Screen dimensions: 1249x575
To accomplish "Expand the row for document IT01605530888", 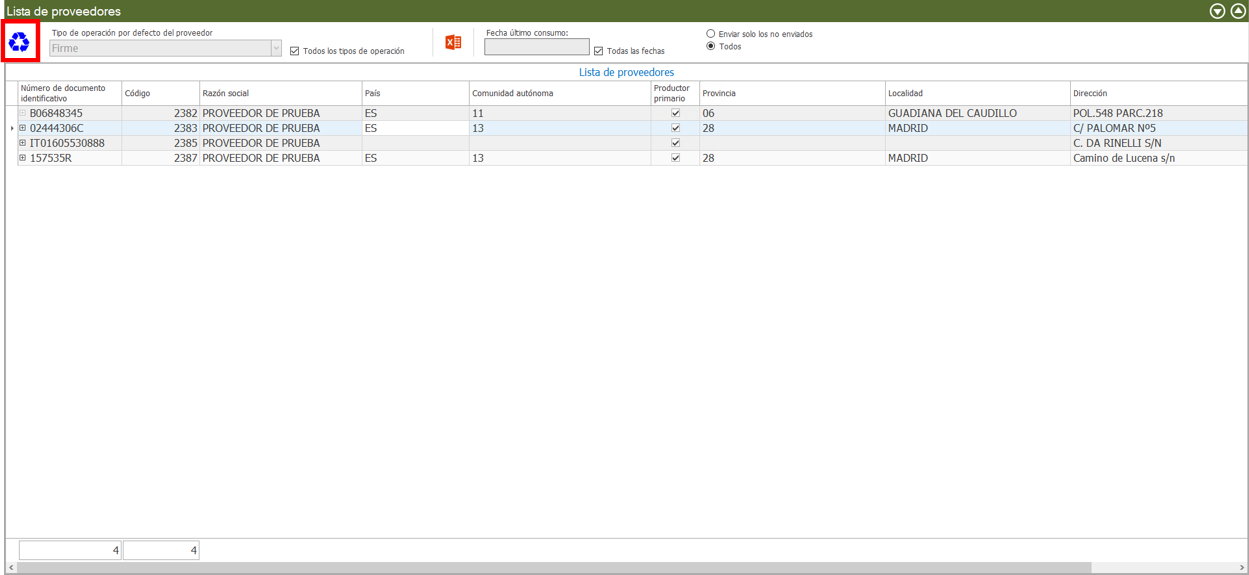I will (x=23, y=143).
